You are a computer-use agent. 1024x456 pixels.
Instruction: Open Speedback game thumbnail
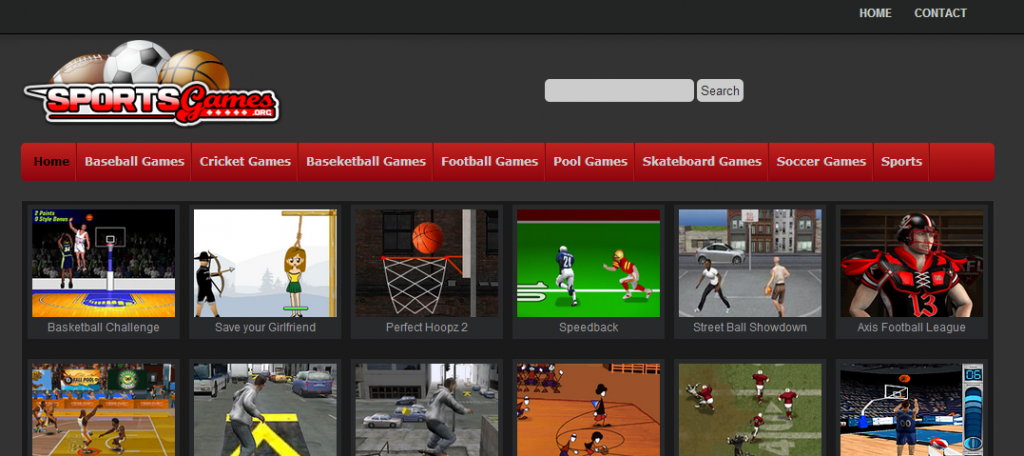(588, 263)
